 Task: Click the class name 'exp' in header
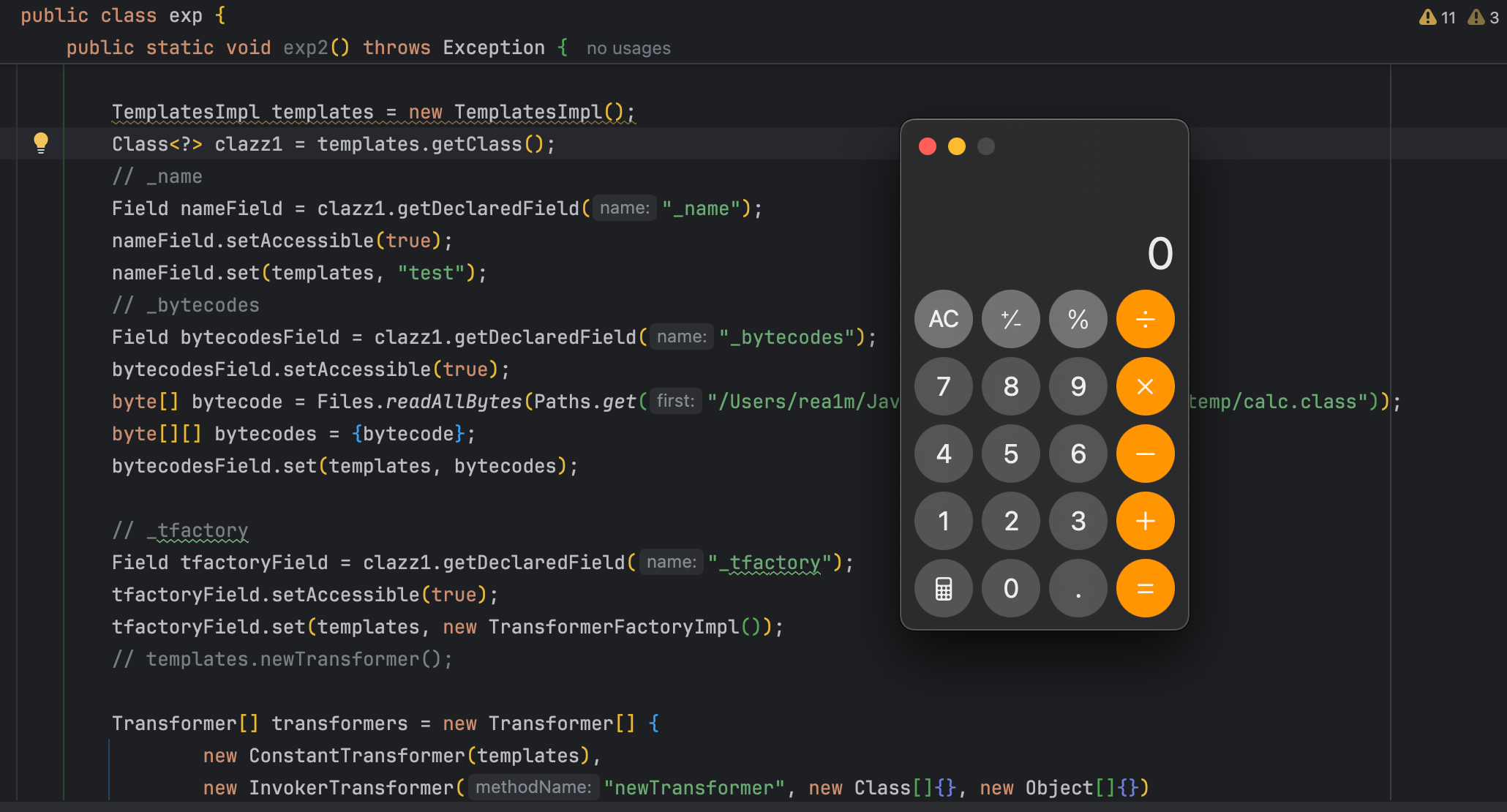[186, 15]
